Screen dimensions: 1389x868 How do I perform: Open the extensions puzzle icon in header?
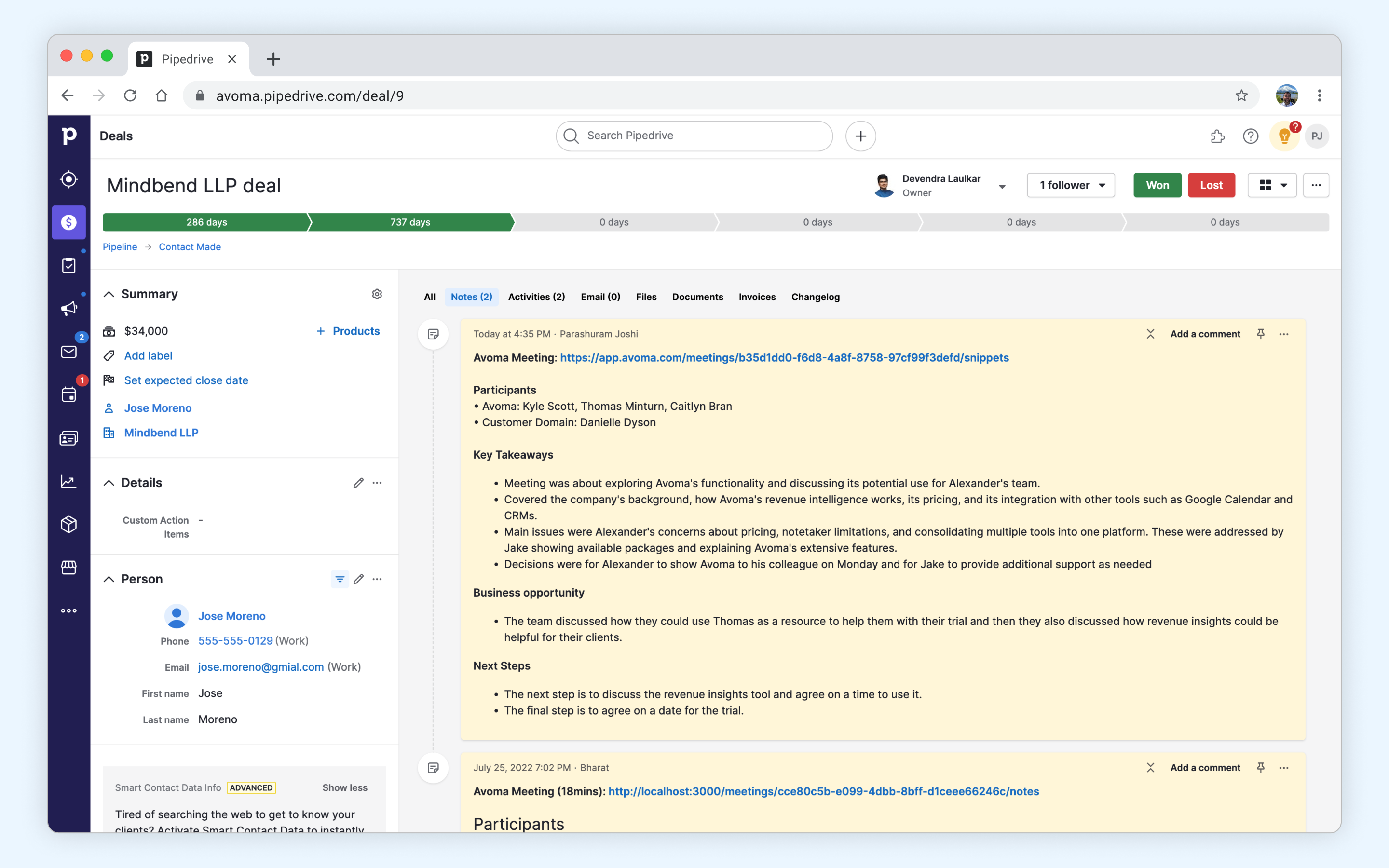coord(1217,136)
